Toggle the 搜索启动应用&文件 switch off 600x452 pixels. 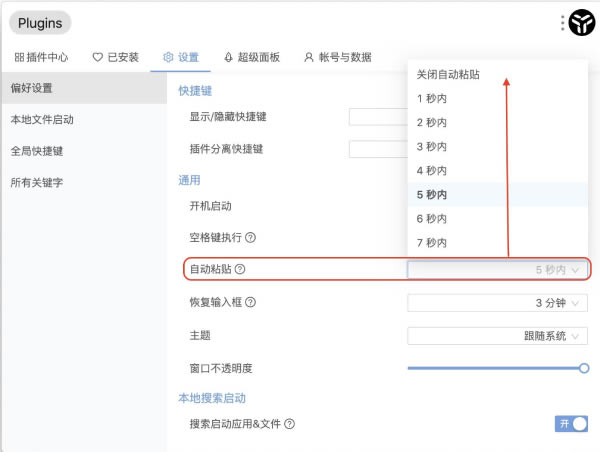(571, 424)
